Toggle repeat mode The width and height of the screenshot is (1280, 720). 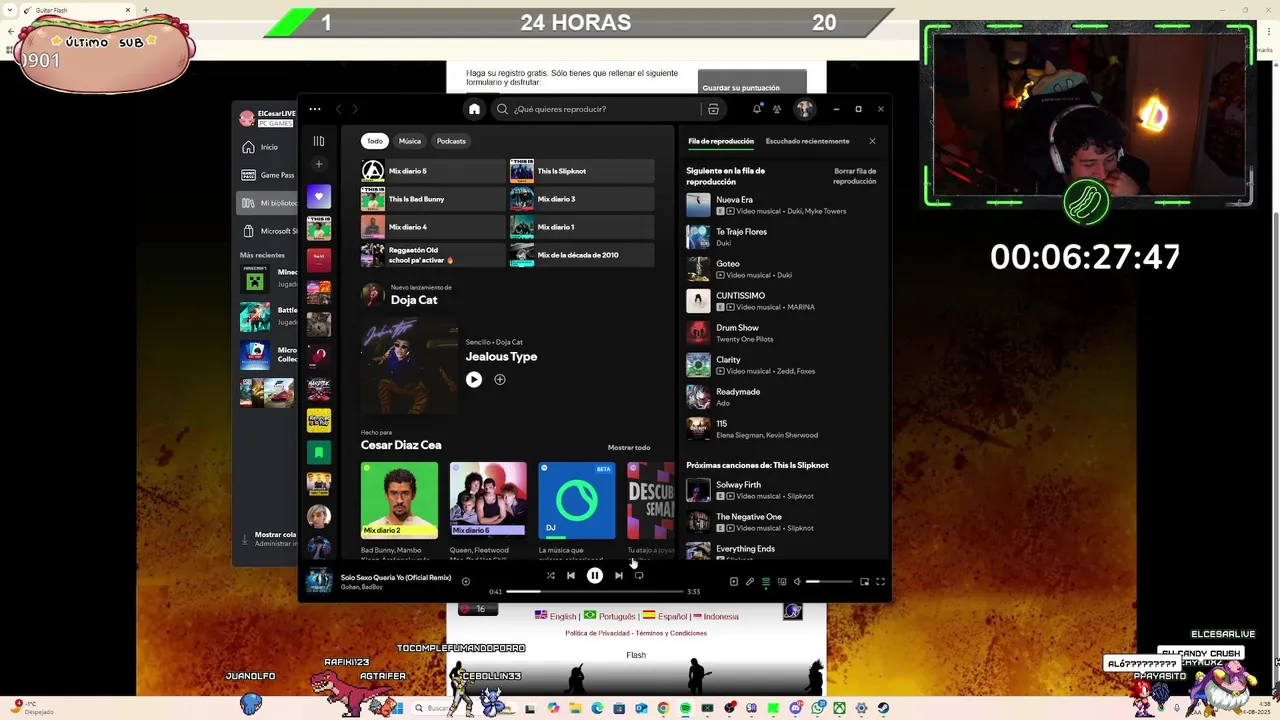pos(639,575)
